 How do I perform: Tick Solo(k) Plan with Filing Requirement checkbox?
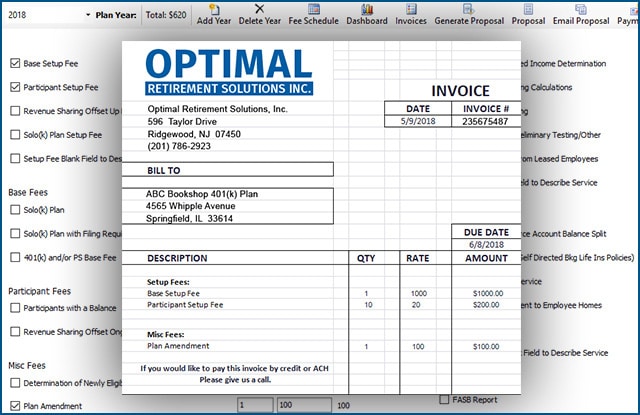click(15, 233)
